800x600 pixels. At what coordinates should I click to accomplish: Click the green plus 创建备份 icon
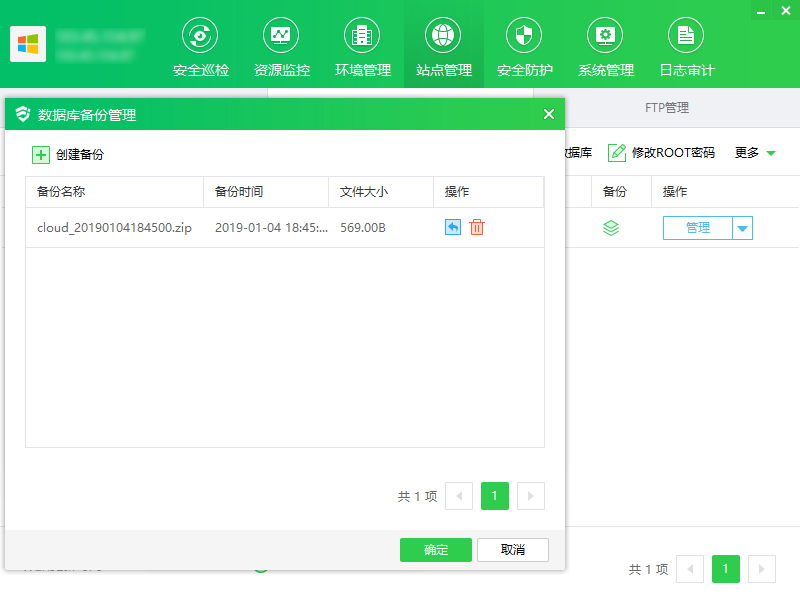tap(41, 155)
